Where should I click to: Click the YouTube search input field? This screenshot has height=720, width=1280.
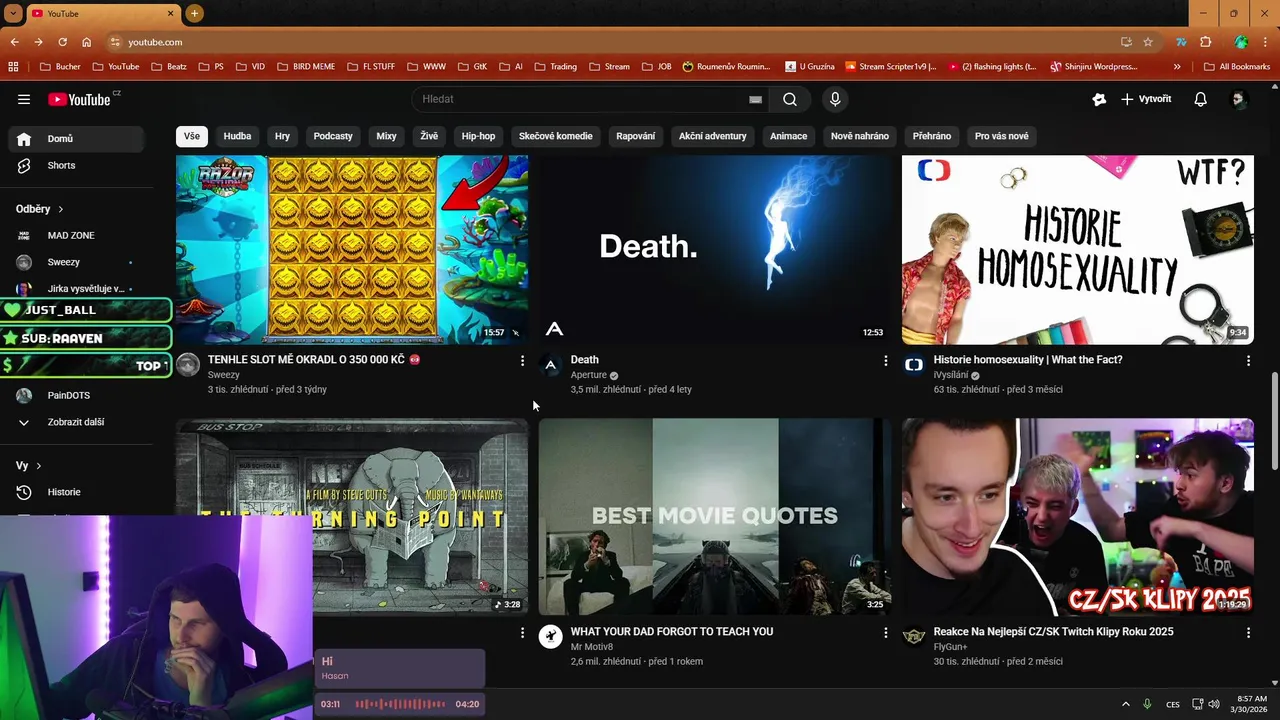(582, 99)
